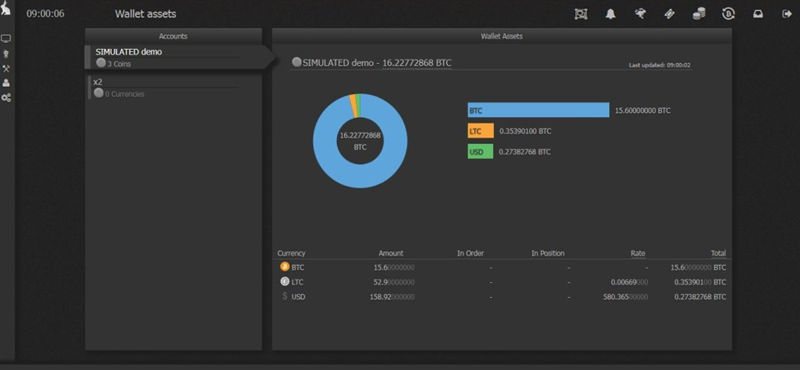Click the running rabbit icon in top bar
The width and height of the screenshot is (800, 370).
640,14
